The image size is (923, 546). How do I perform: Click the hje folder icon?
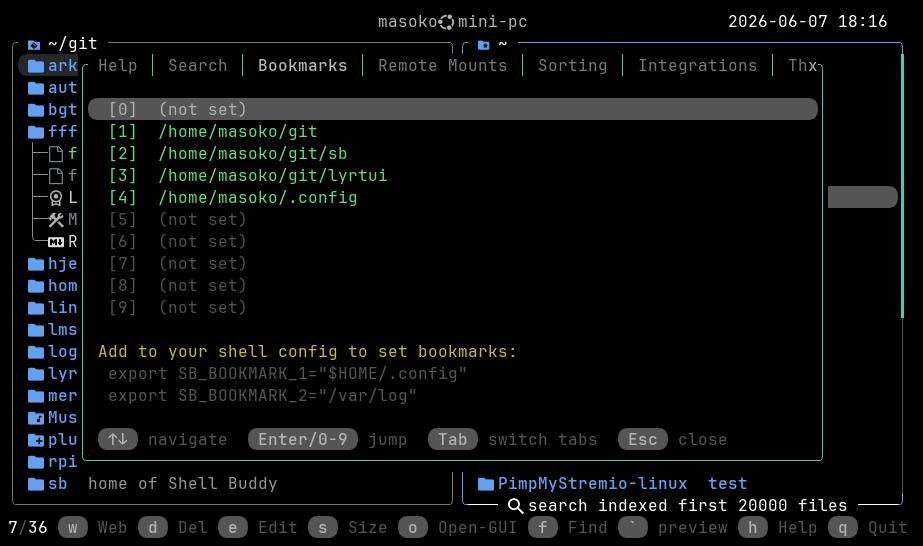36,264
